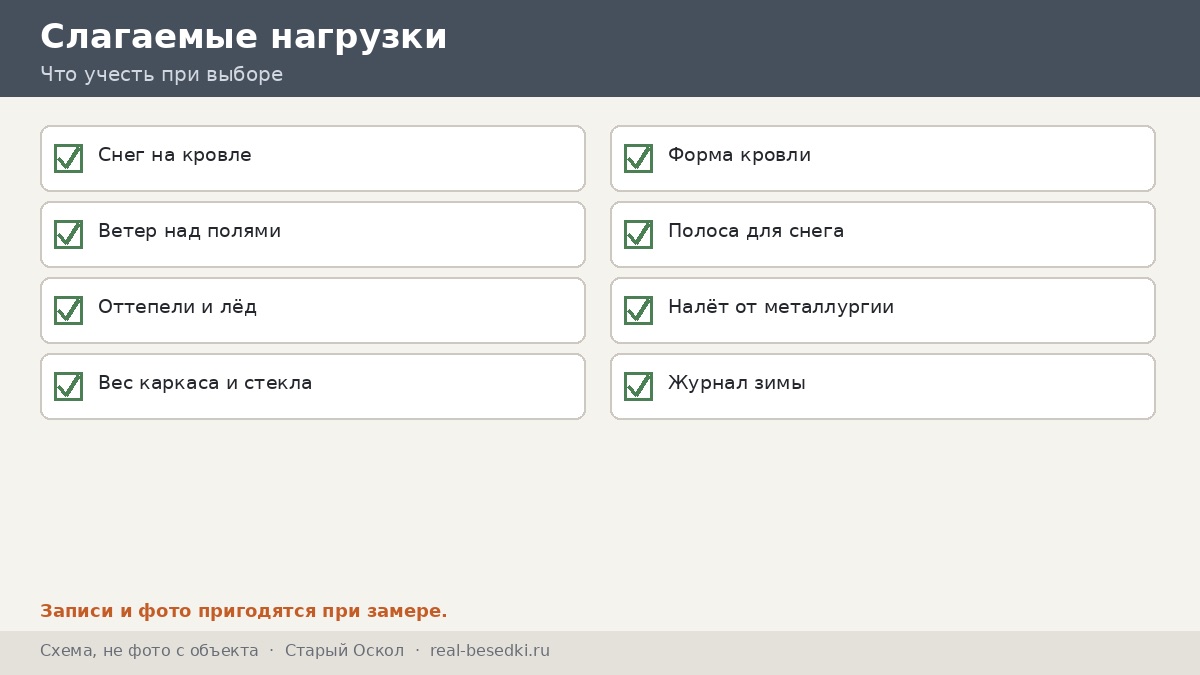The width and height of the screenshot is (1200, 675).
Task: Uncheck the 'Полоса для снега' checkbox
Action: click(x=638, y=234)
